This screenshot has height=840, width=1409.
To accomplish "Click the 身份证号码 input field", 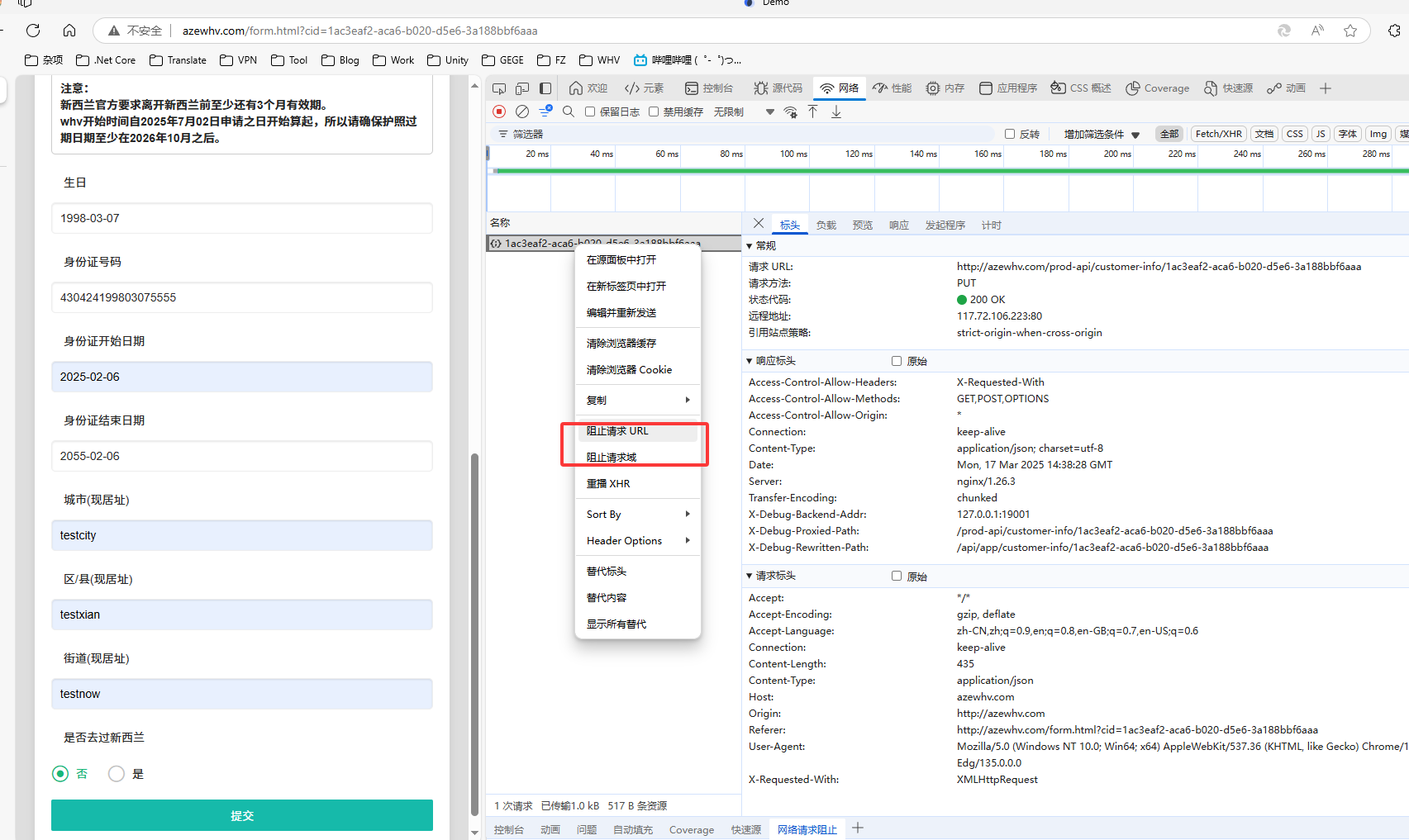I will [x=242, y=297].
